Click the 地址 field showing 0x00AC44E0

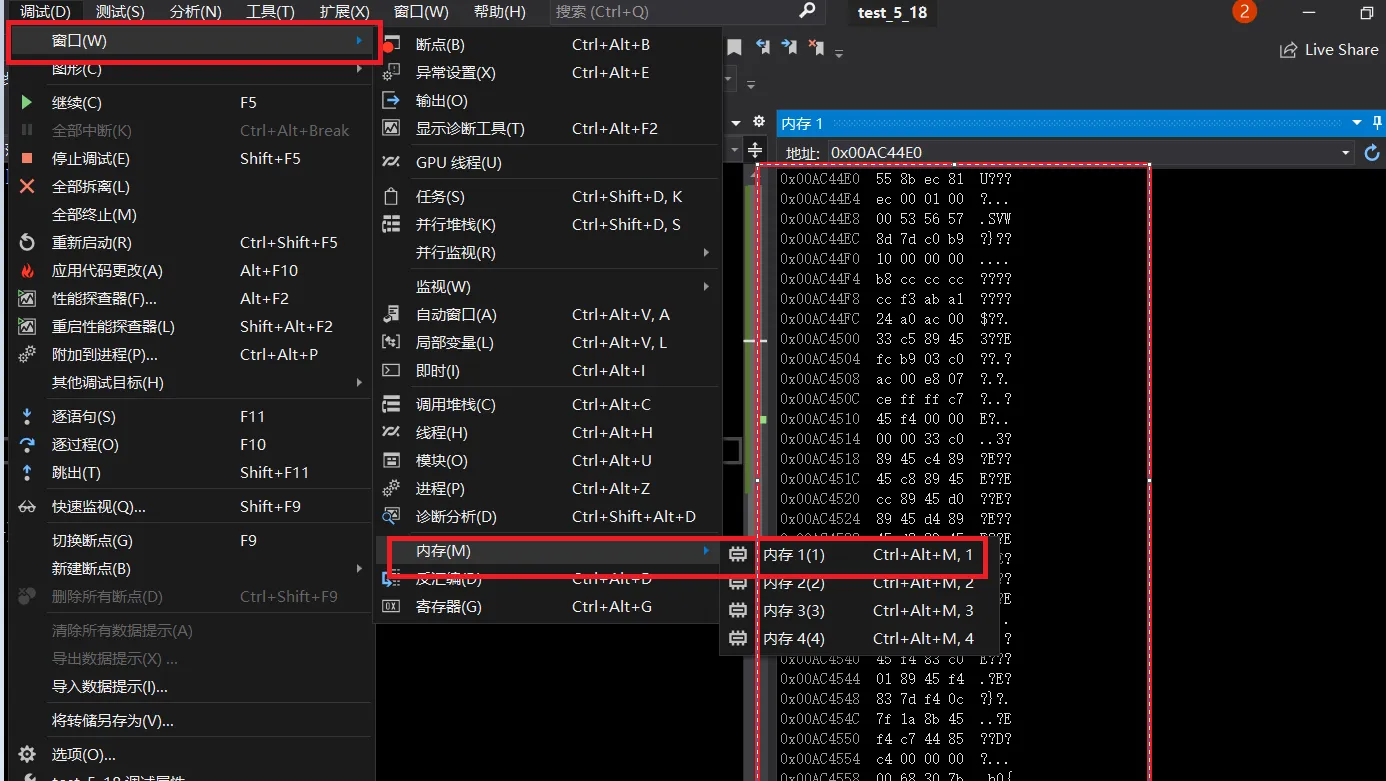(x=1090, y=153)
